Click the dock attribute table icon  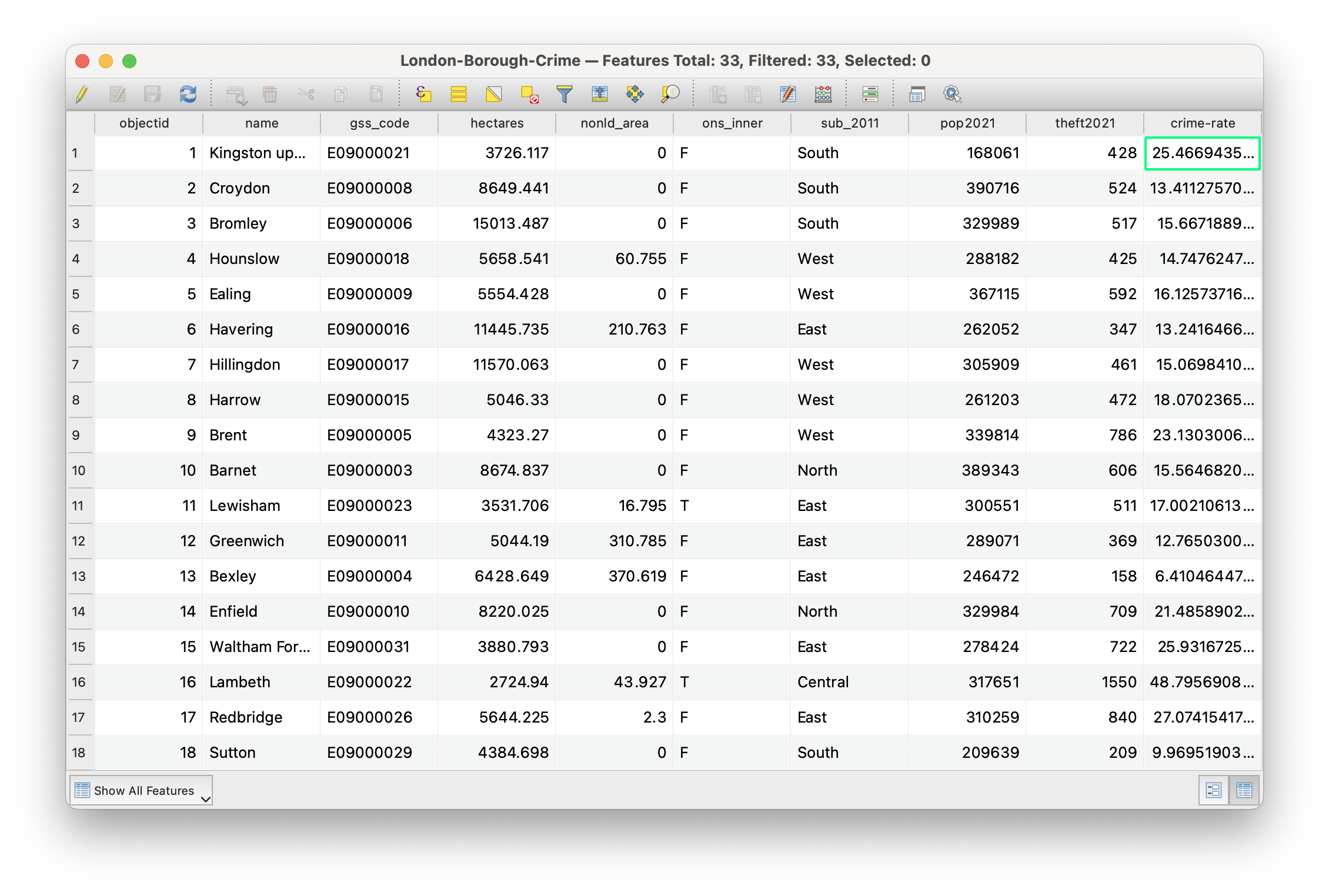917,94
